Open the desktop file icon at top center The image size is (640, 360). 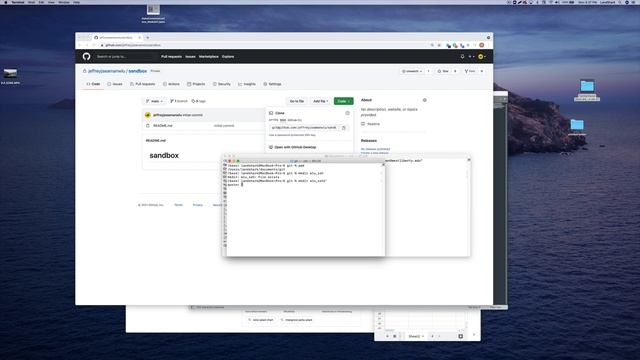[153, 9]
